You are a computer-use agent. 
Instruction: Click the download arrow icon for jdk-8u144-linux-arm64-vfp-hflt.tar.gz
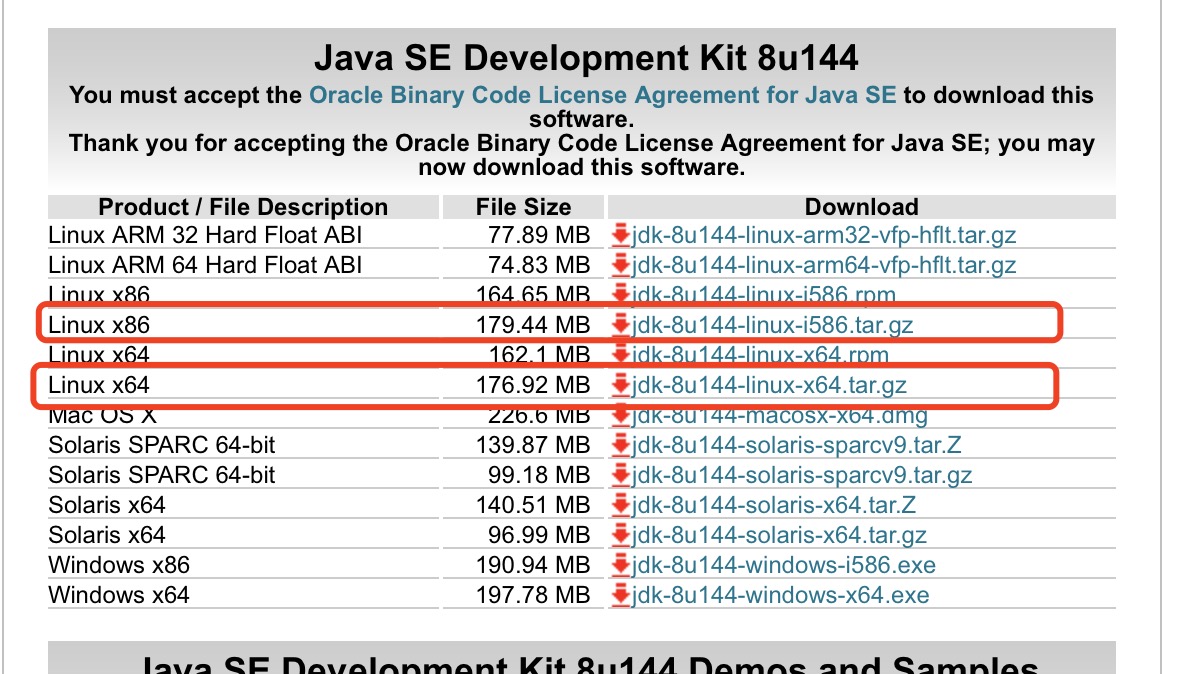621,265
